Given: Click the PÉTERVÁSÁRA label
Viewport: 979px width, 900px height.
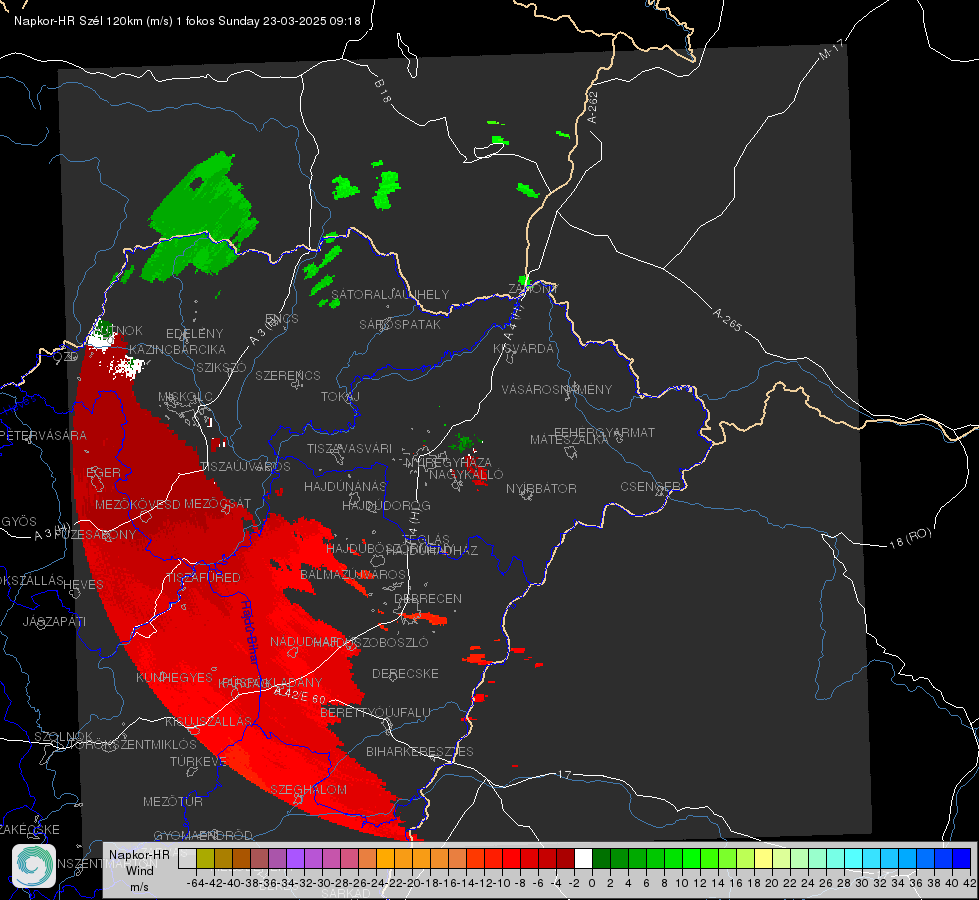Looking at the screenshot, I should [x=44, y=435].
